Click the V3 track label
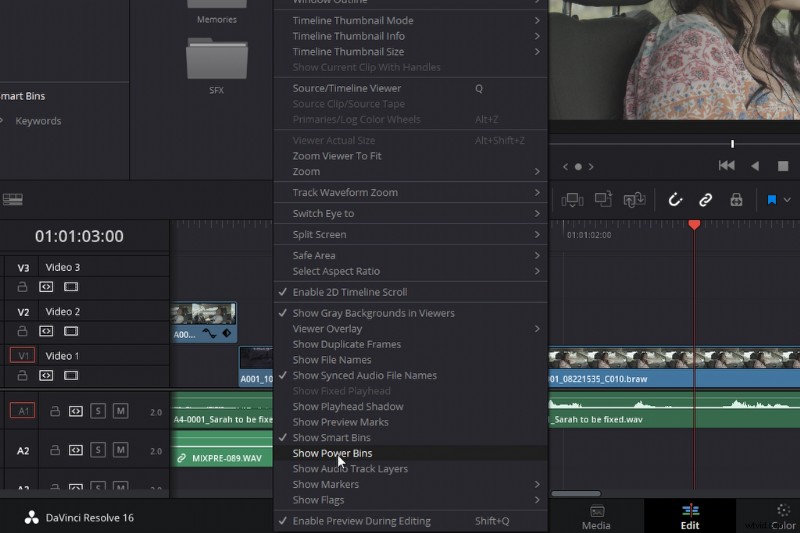The image size is (800, 533). (x=23, y=268)
